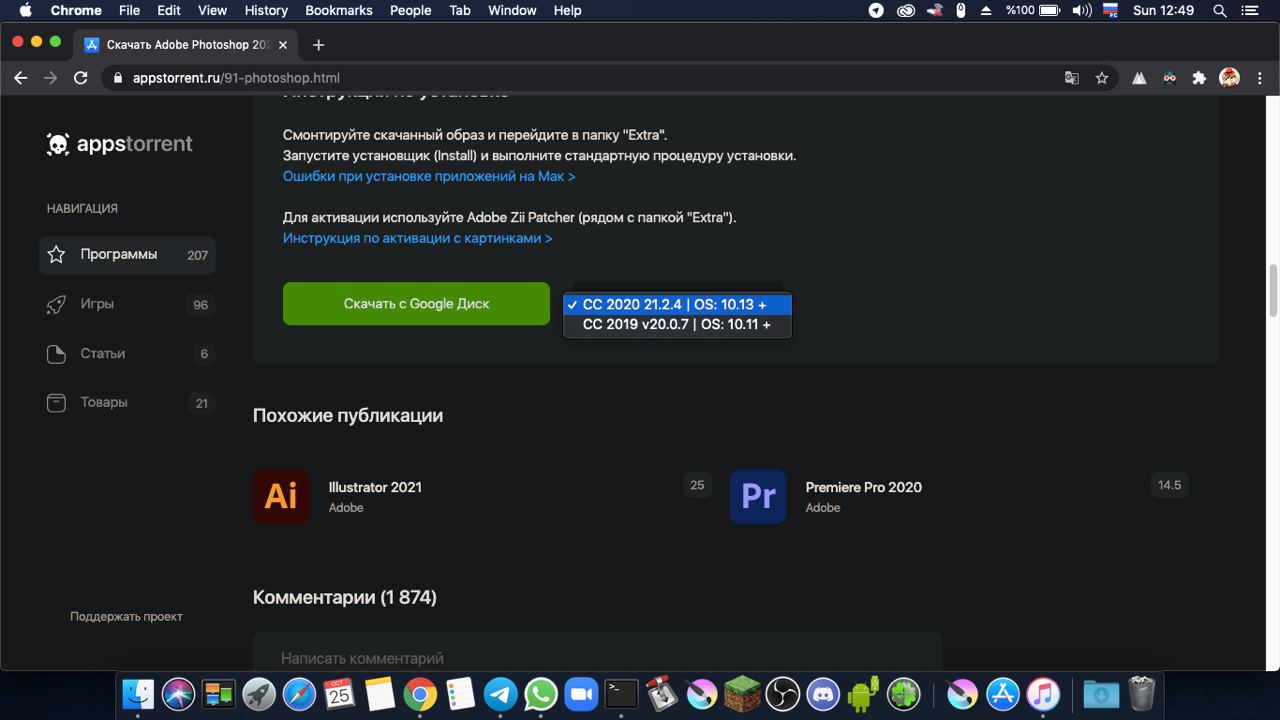Launch Minecraft from the dock
The image size is (1280, 720).
click(742, 694)
